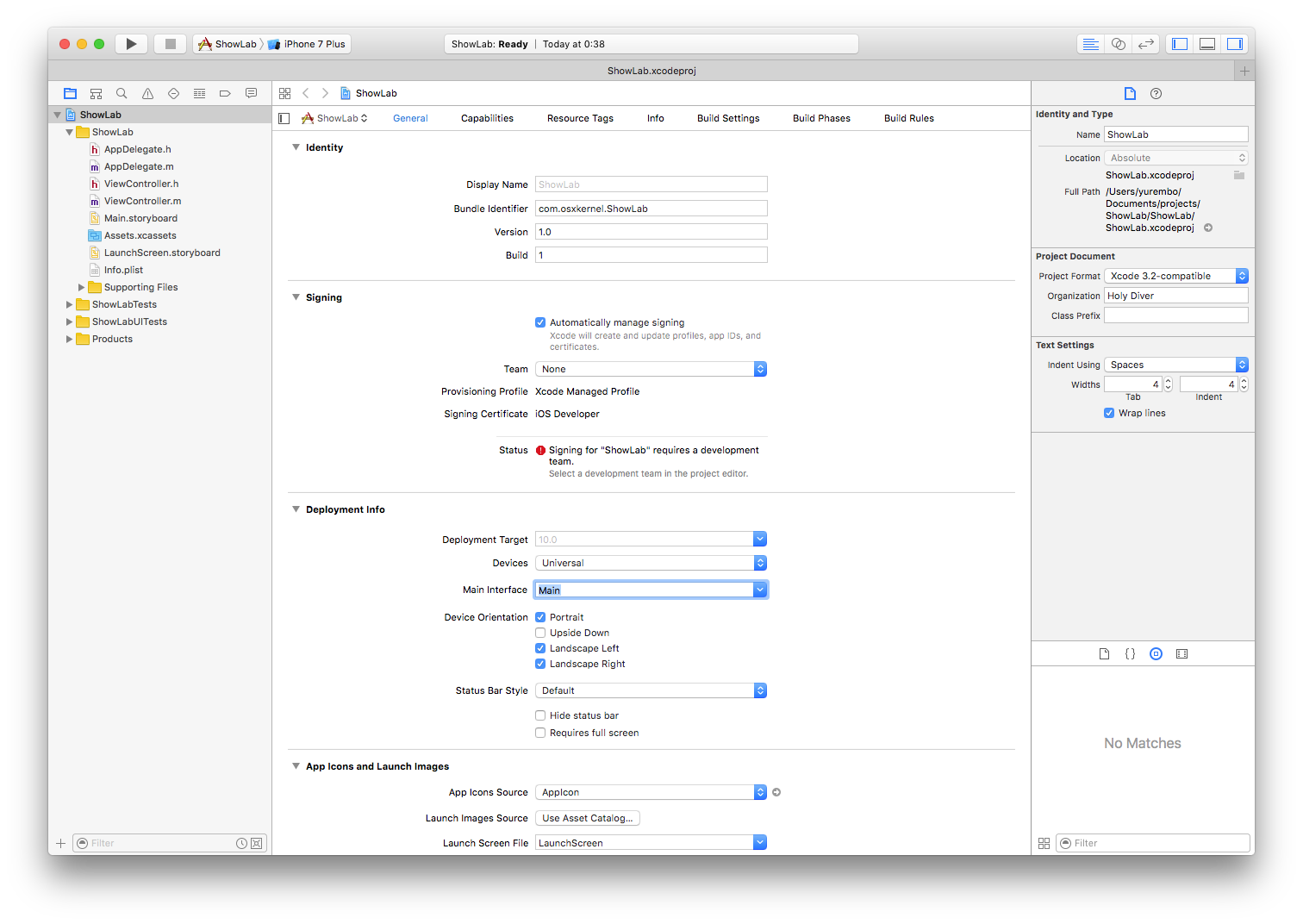
Task: Open the Devices dropdown
Action: click(x=651, y=563)
